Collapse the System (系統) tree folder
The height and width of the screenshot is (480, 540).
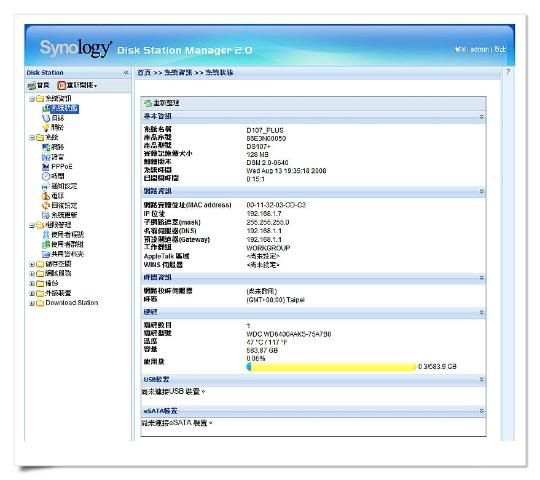32,138
